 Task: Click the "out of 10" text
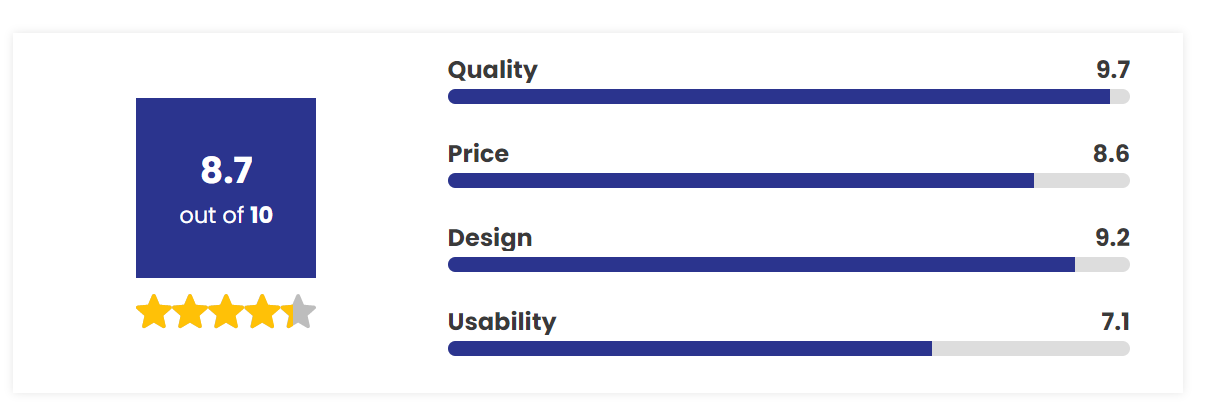point(226,215)
